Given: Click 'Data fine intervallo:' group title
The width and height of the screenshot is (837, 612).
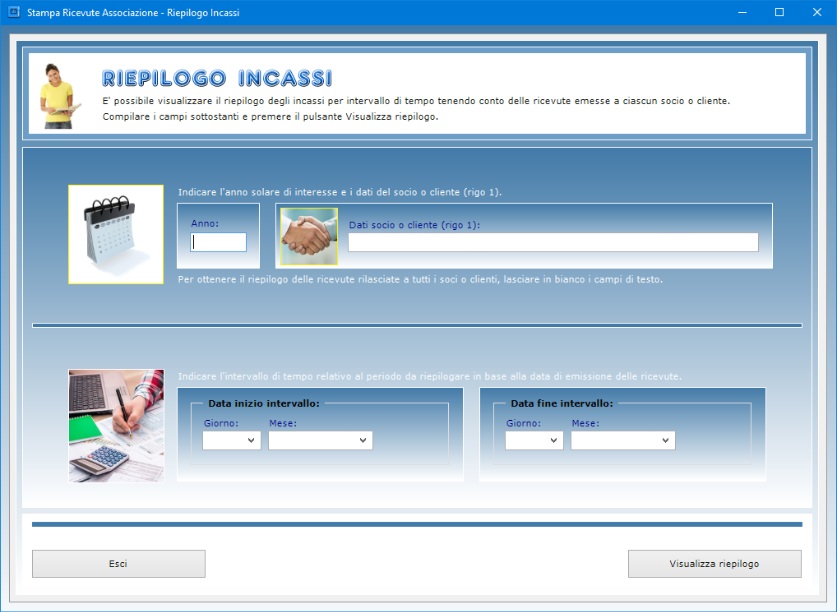Looking at the screenshot, I should tap(562, 404).
